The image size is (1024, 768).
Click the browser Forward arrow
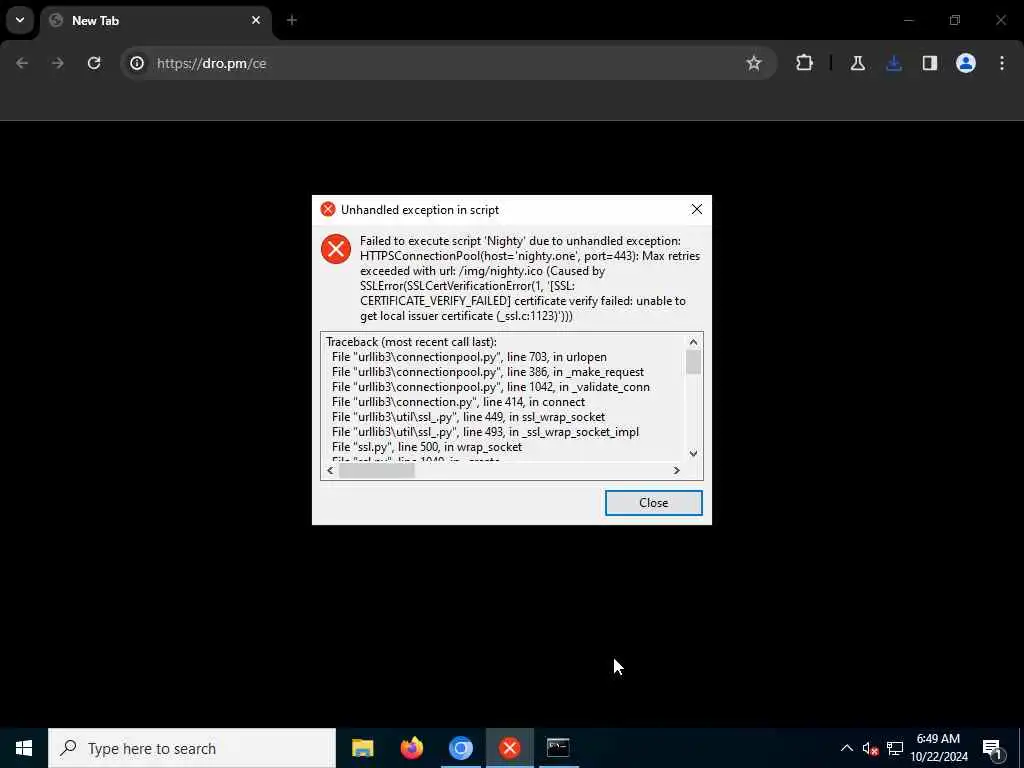[x=57, y=63]
